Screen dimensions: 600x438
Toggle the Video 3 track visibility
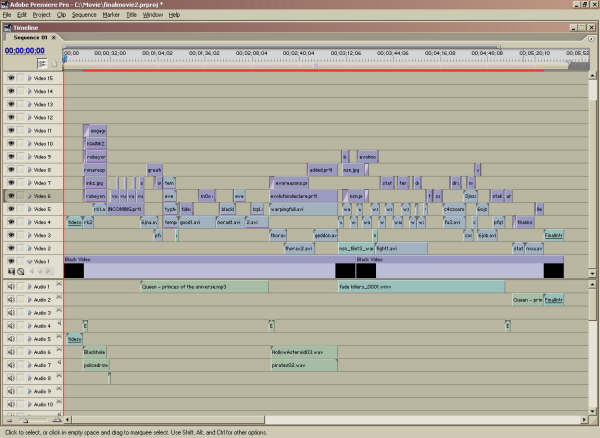point(11,235)
